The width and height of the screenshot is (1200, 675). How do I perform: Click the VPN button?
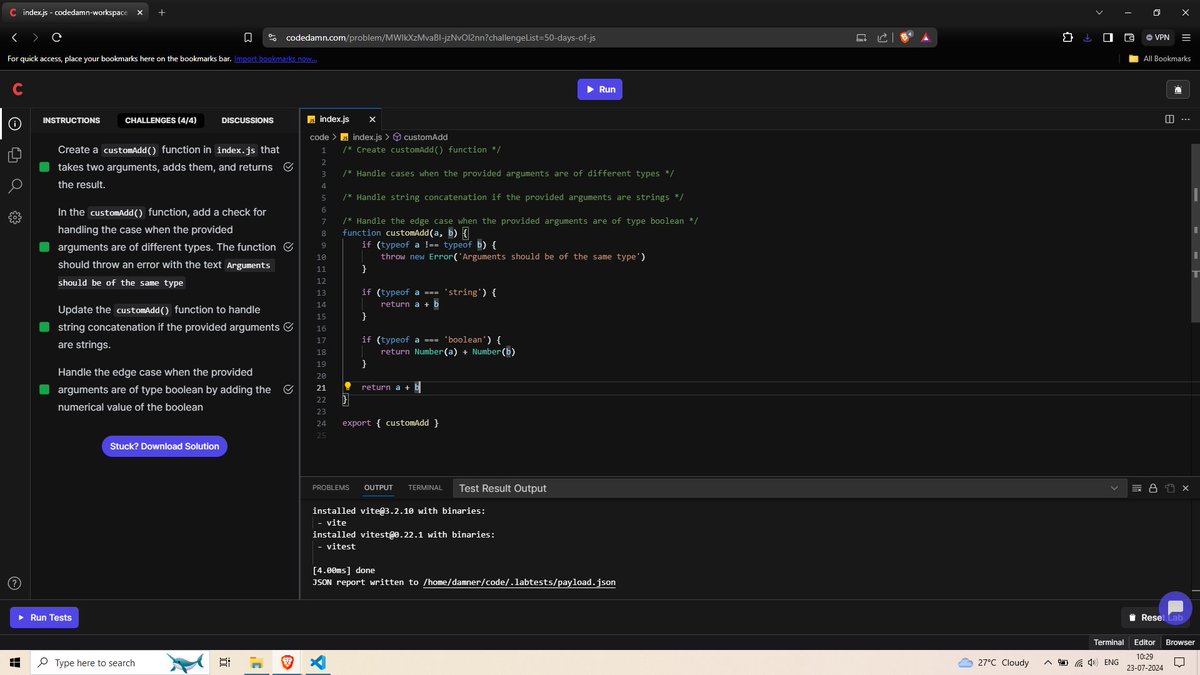point(1158,37)
